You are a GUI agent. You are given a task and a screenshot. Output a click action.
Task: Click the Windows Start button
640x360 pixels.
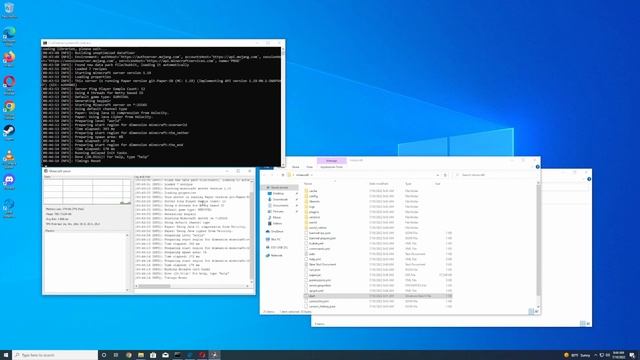click(x=6, y=355)
